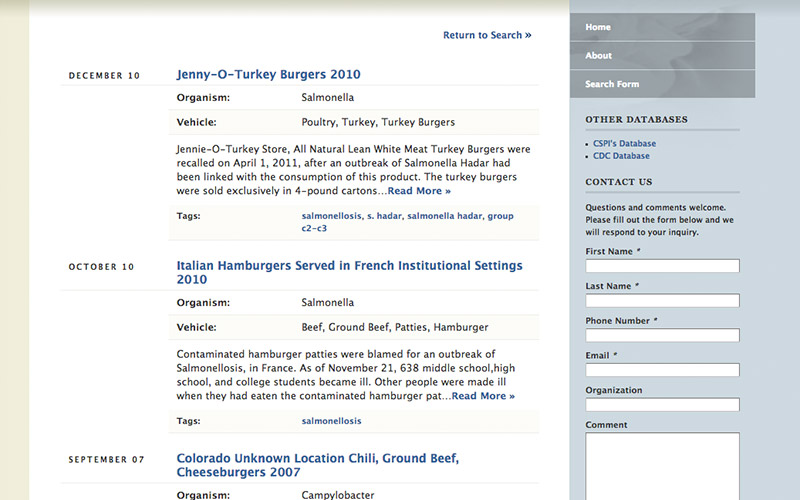This screenshot has height=500, width=800.
Task: Open the CSPI's Database link
Action: pos(624,143)
